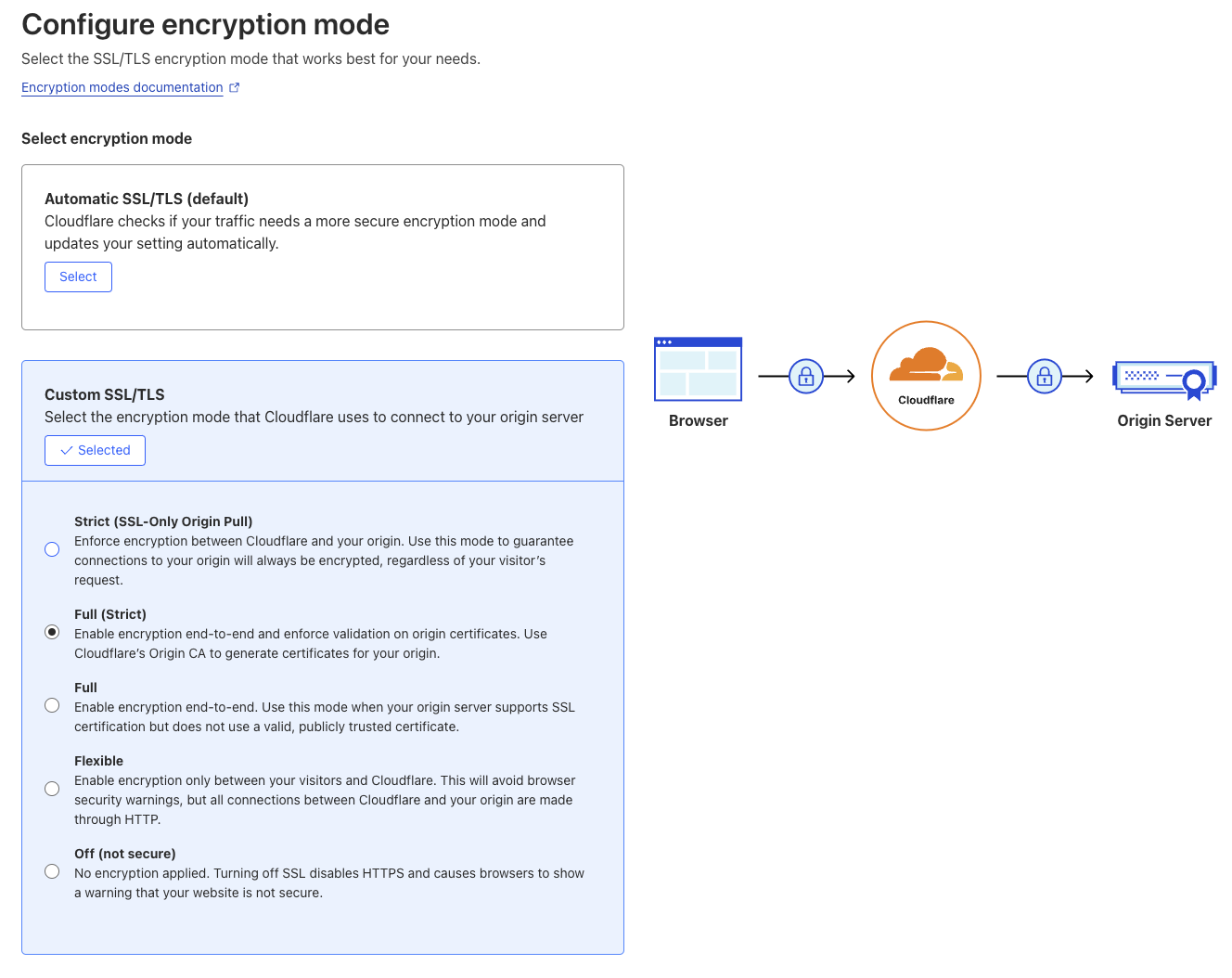
Task: Click lock icon between Cloudflare and Origin Server
Action: tap(1045, 376)
